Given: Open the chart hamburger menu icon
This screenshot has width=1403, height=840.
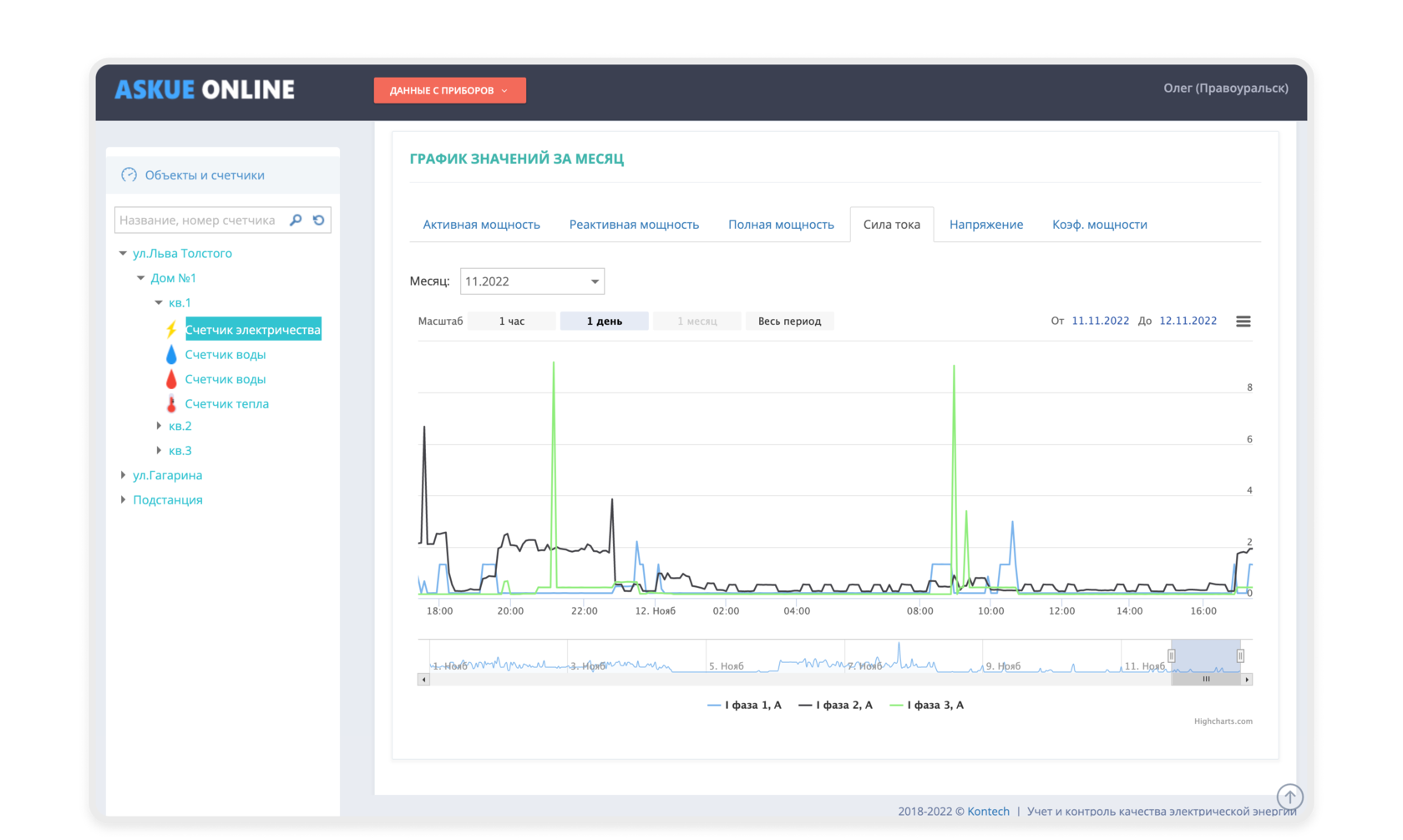Looking at the screenshot, I should coord(1243,321).
